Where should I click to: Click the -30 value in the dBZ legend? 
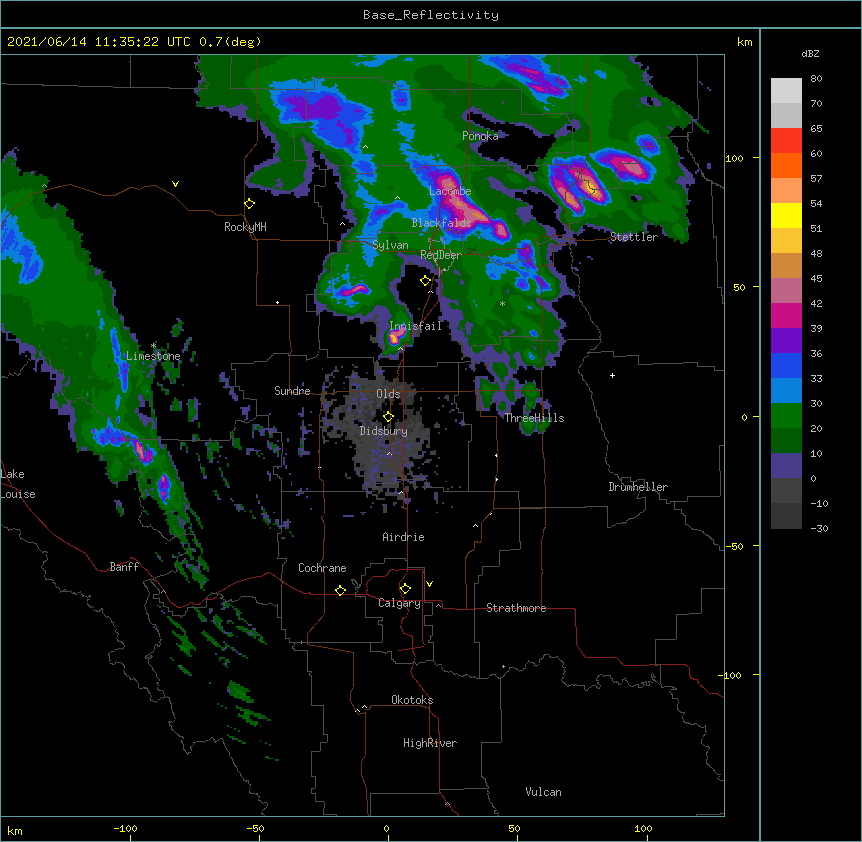pyautogui.click(x=819, y=528)
